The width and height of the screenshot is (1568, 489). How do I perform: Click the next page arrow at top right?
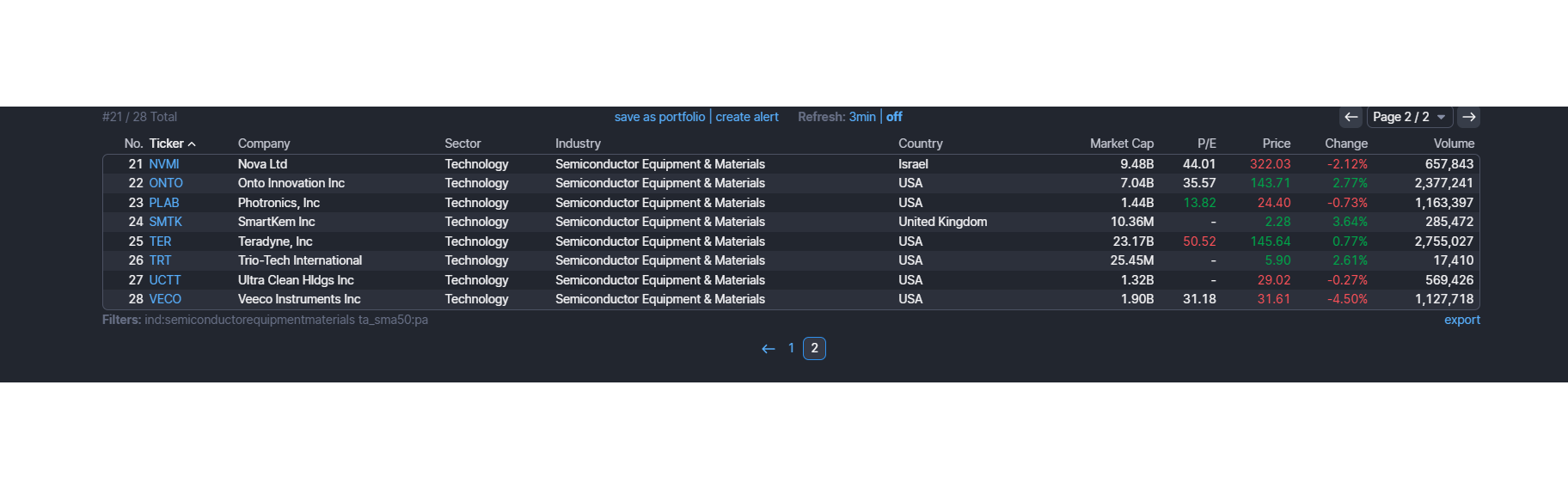click(1469, 117)
